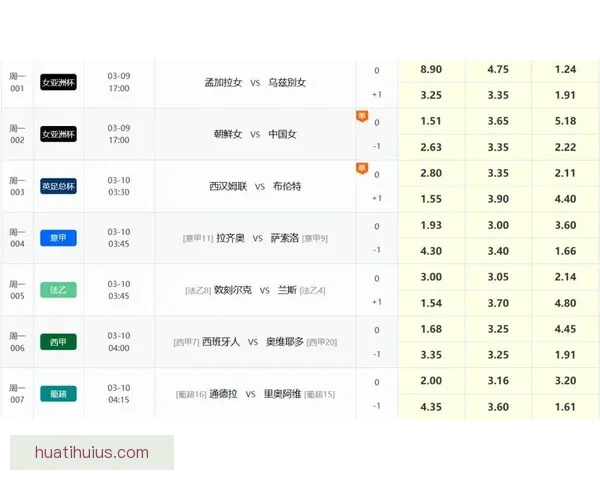Select the 3.90 handicap draw odds
This screenshot has height=480, width=600.
[498, 199]
